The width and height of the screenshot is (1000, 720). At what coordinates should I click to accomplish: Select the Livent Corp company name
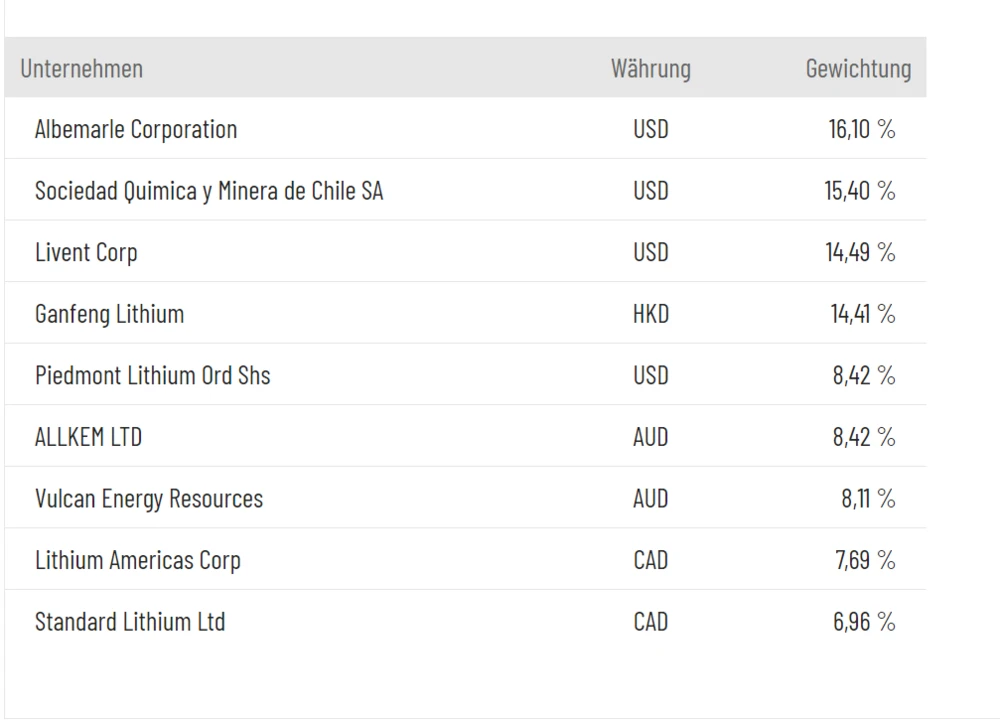[86, 253]
